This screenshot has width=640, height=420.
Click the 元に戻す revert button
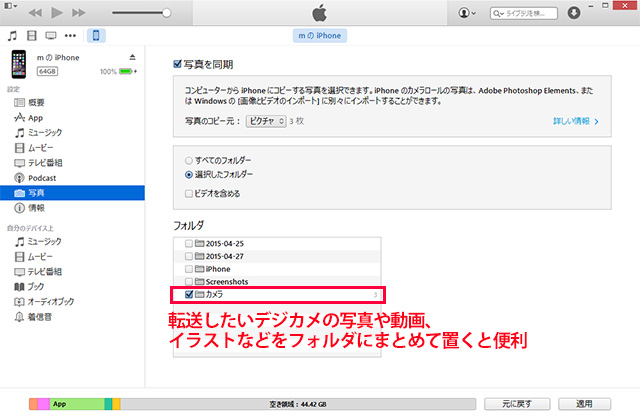(x=517, y=404)
